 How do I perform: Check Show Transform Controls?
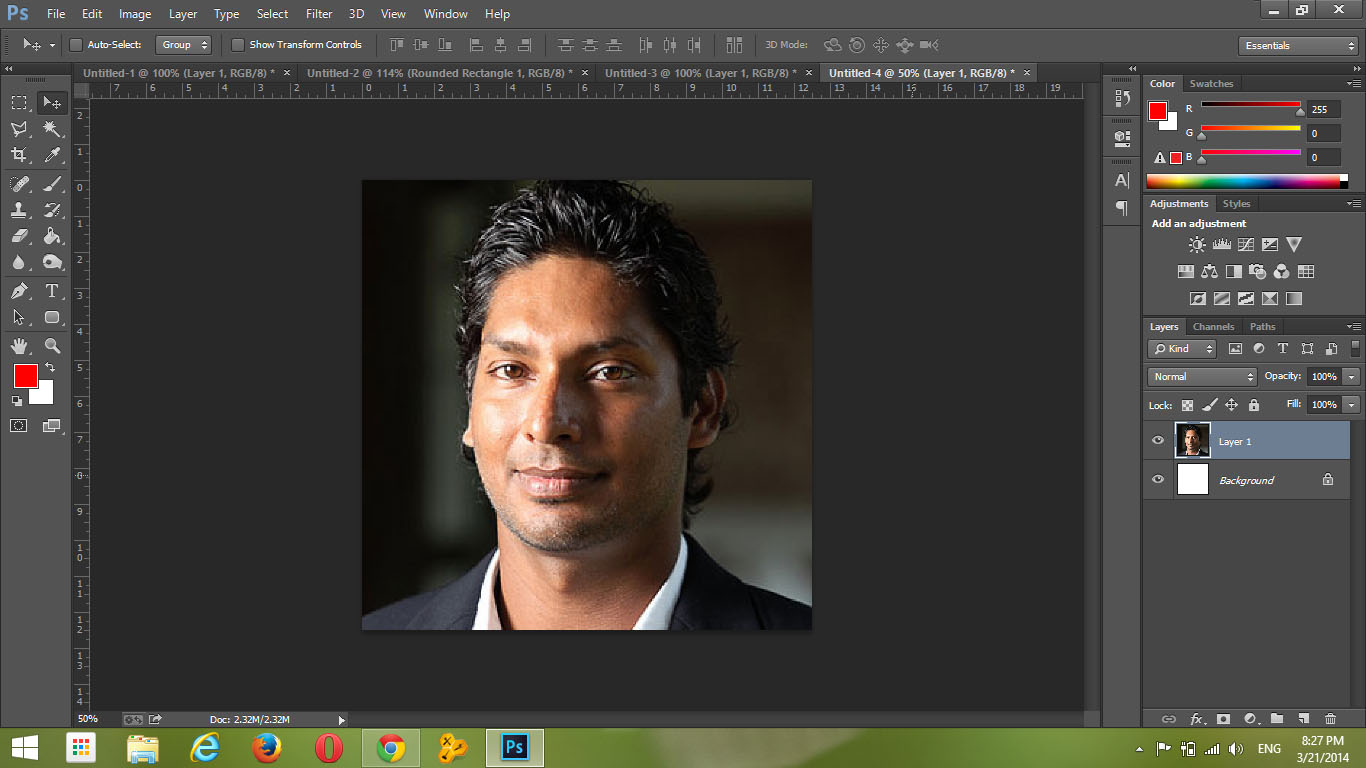[x=238, y=45]
